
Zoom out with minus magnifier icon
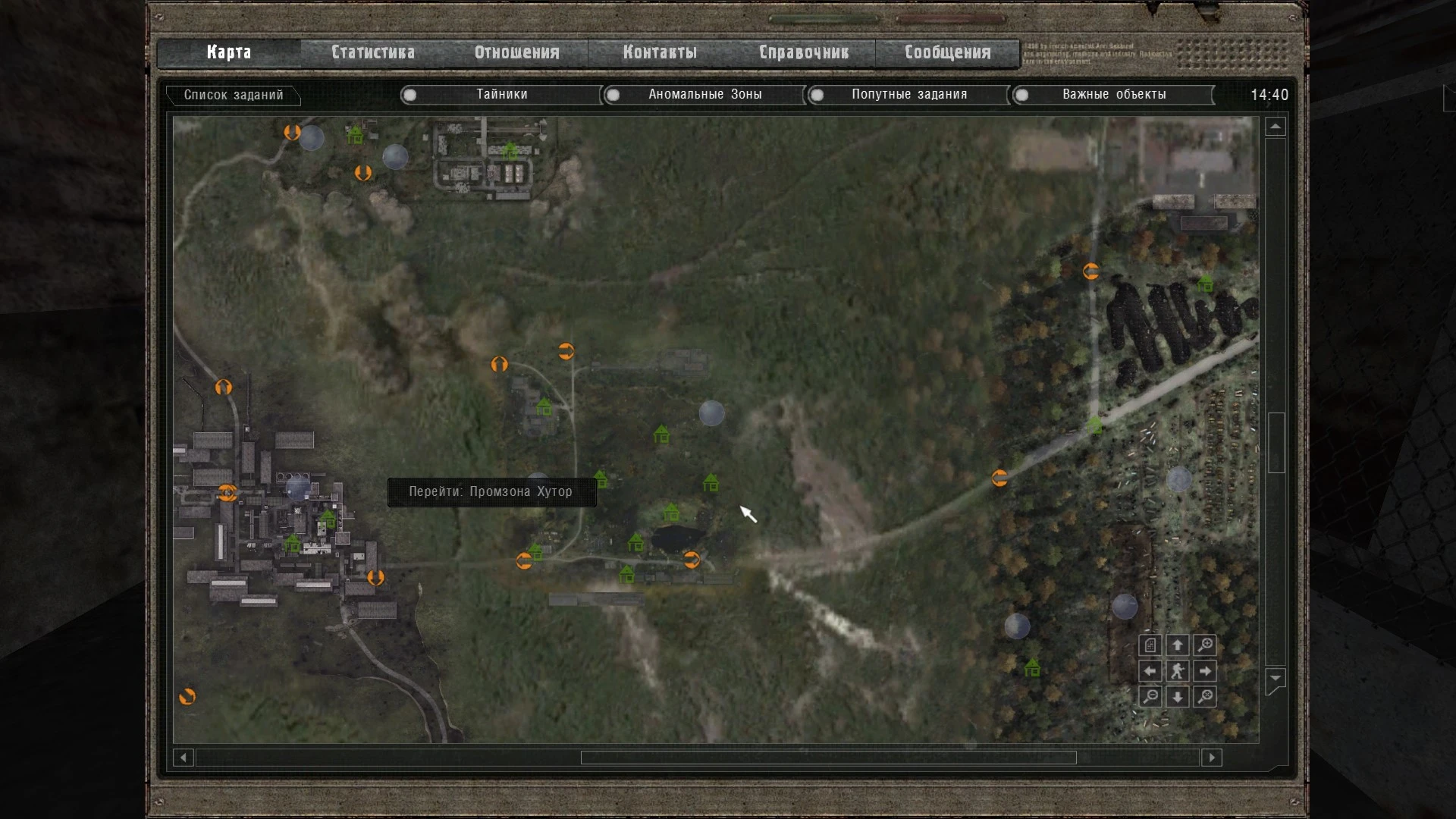pos(1150,697)
